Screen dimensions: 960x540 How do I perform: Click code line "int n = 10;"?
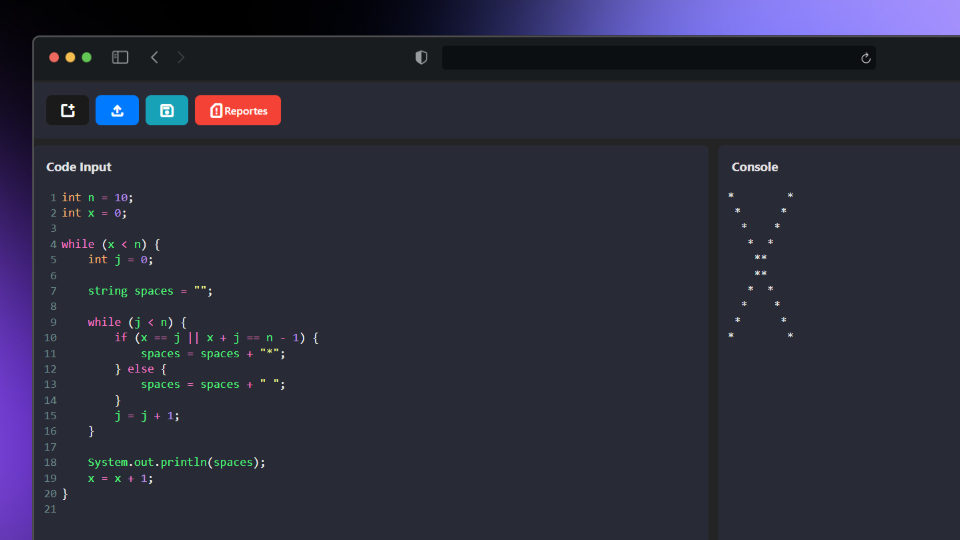click(x=97, y=197)
